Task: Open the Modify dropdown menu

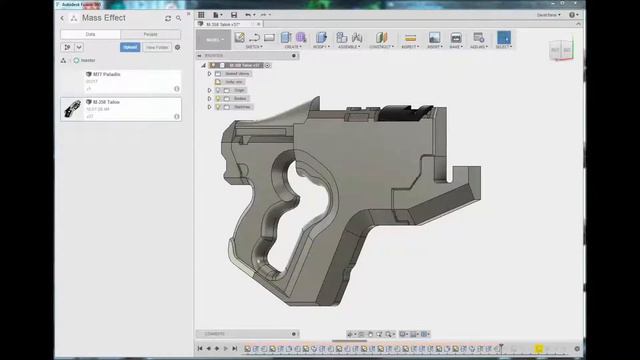Action: (322, 47)
